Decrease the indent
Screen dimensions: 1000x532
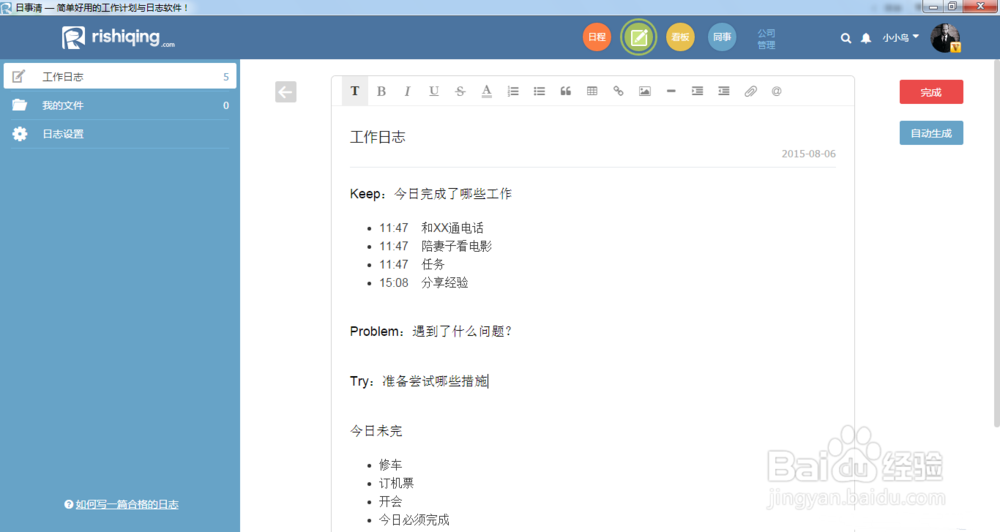point(724,91)
